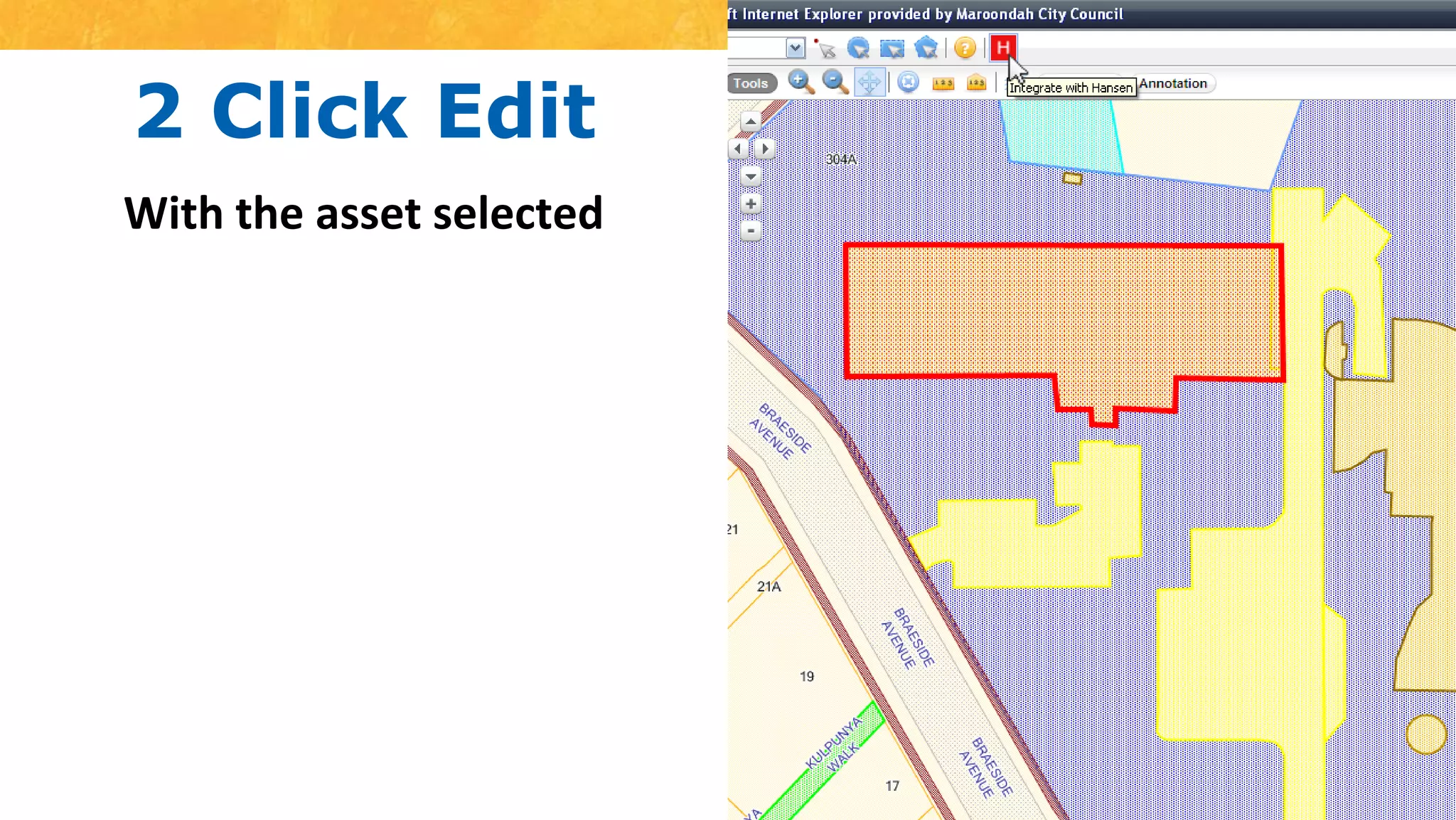Pan the map right with arrow
This screenshot has width=1456, height=820.
click(764, 149)
